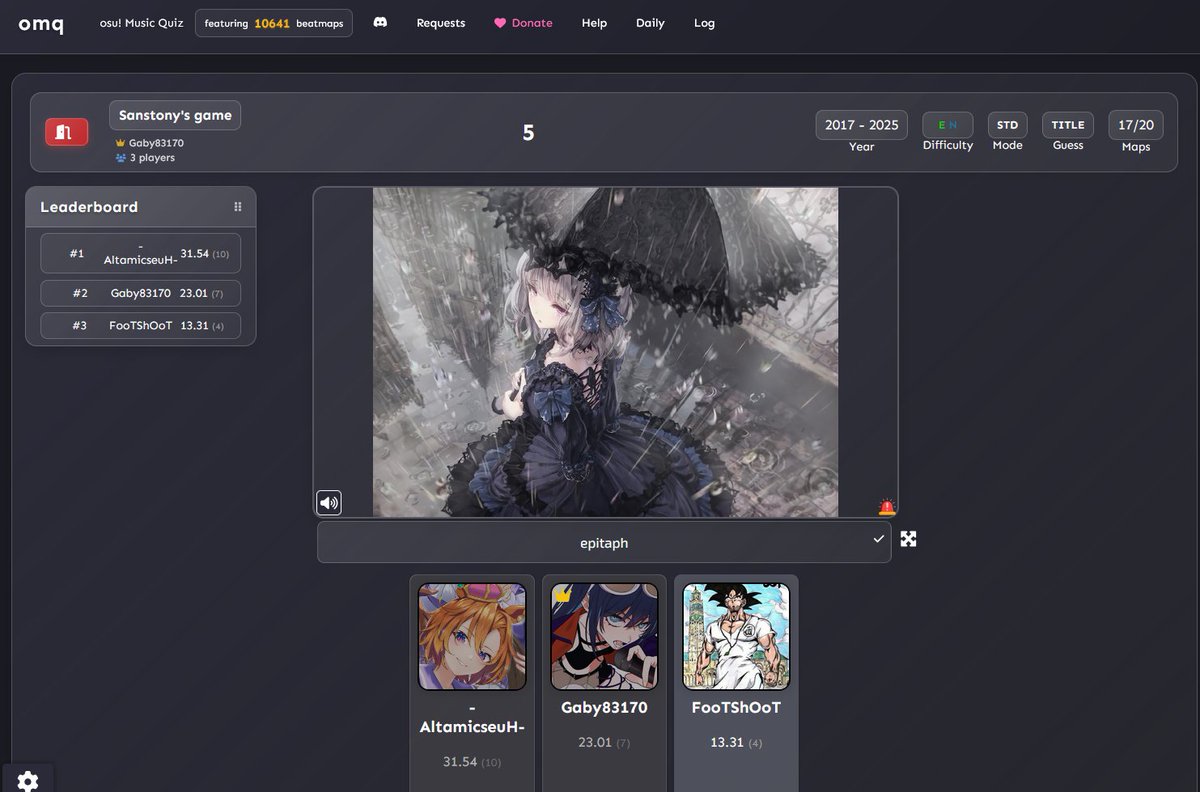Click Gaby83170 player avatar
The height and width of the screenshot is (792, 1200).
tap(604, 637)
